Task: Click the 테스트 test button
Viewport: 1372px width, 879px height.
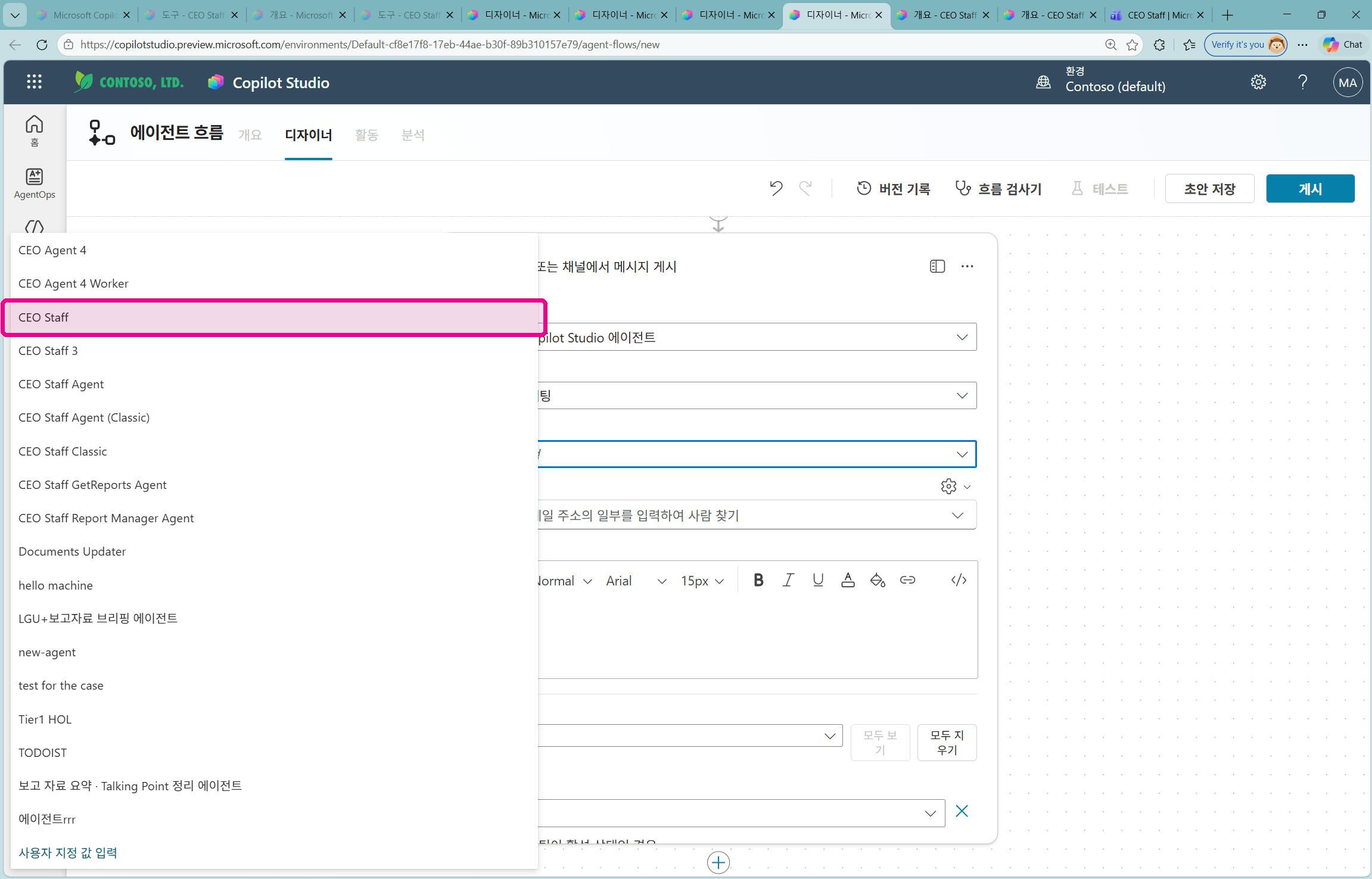Action: pos(1100,189)
